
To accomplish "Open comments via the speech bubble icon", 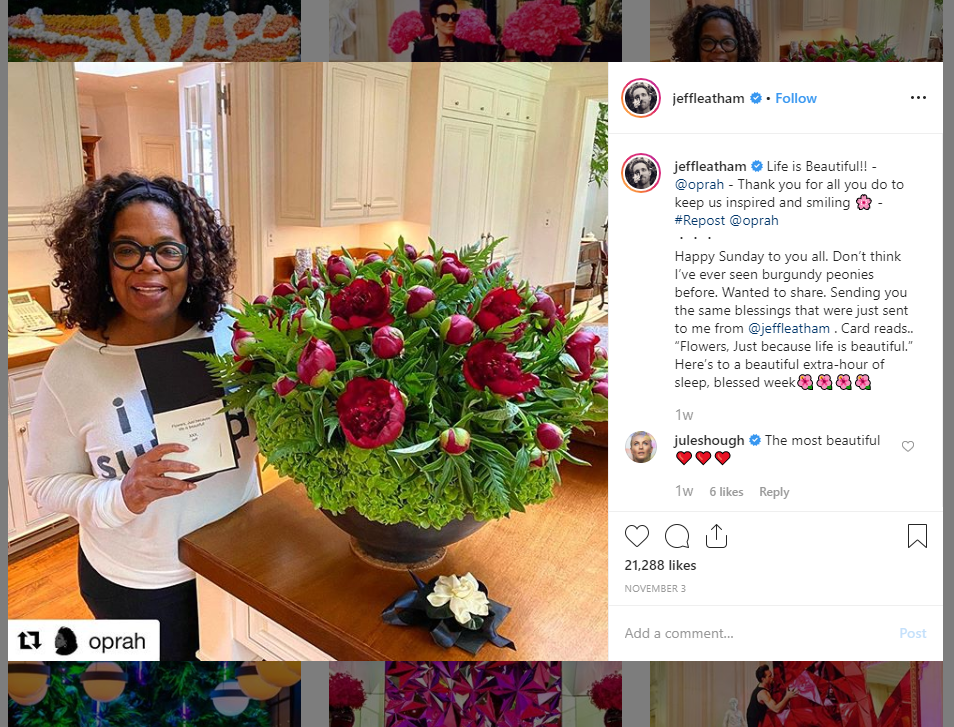I will 677,536.
